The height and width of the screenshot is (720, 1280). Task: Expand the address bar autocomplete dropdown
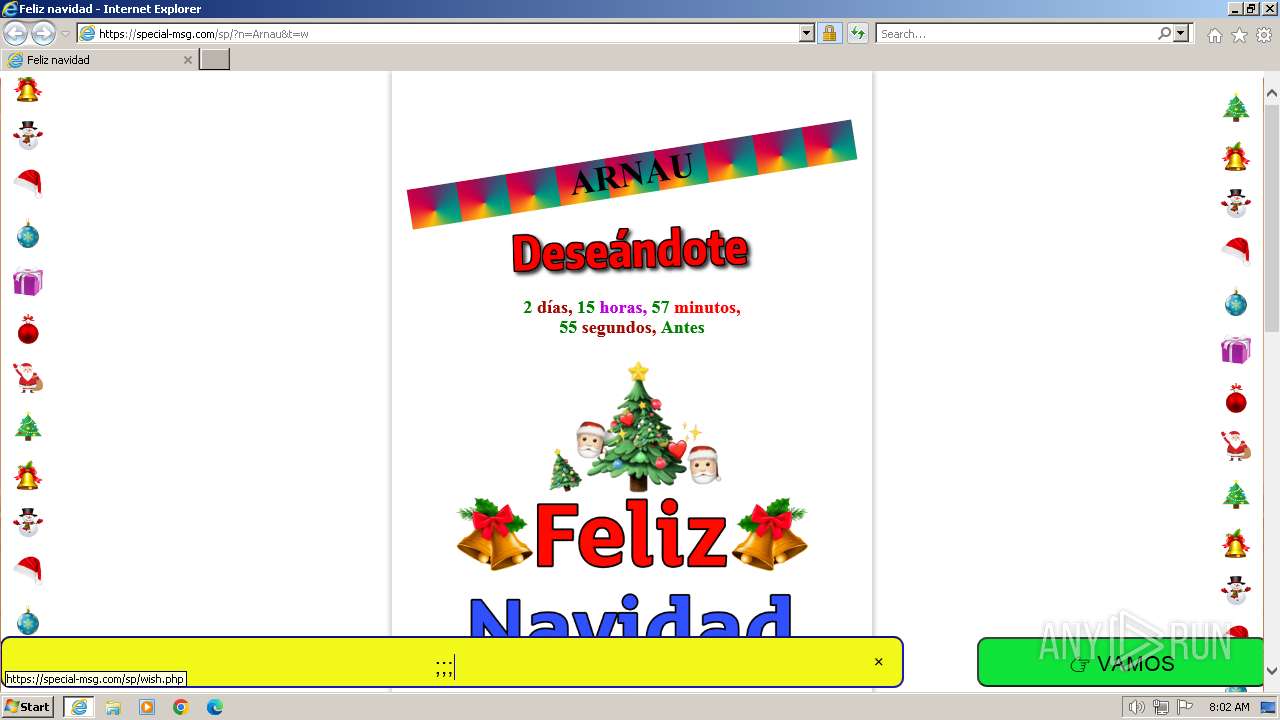pyautogui.click(x=807, y=33)
